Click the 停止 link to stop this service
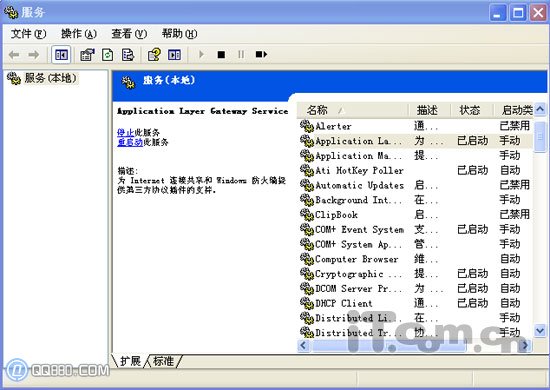This screenshot has width=550, height=390. (126, 133)
